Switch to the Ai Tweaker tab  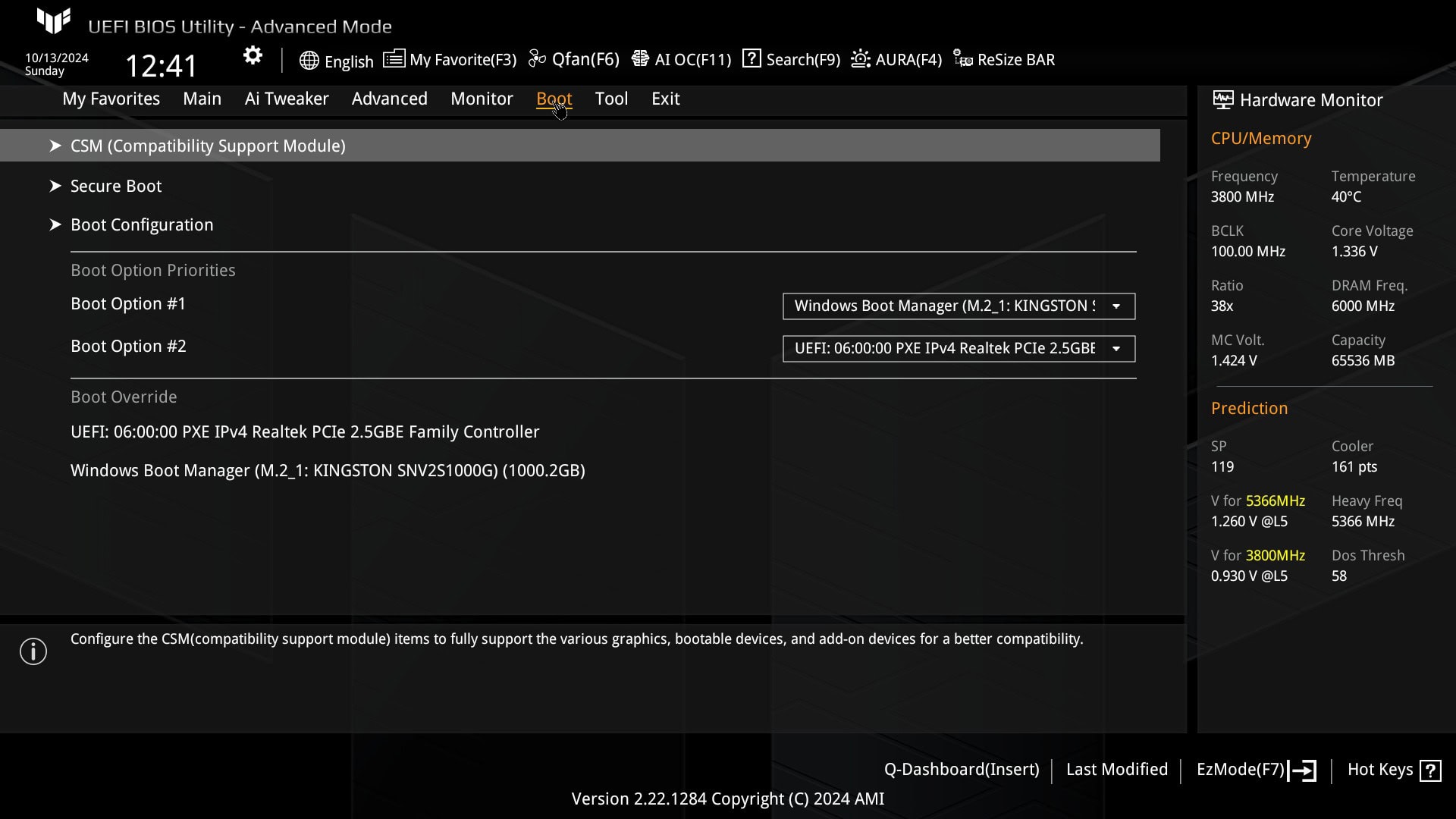coord(286,99)
